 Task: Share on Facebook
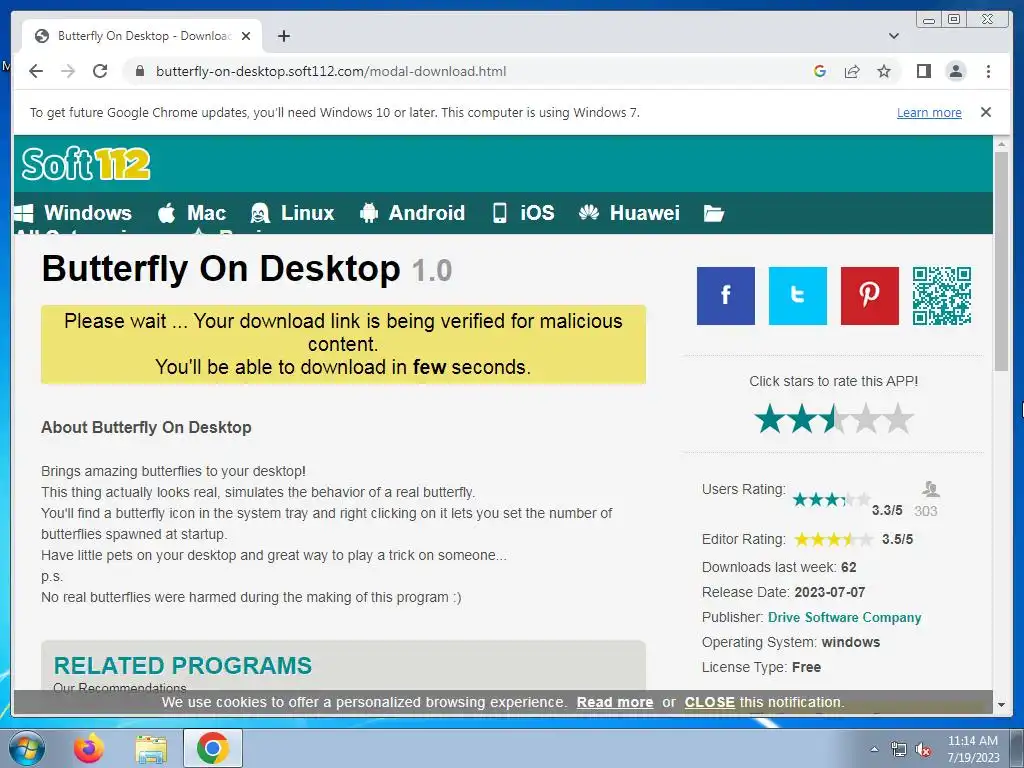pos(726,296)
